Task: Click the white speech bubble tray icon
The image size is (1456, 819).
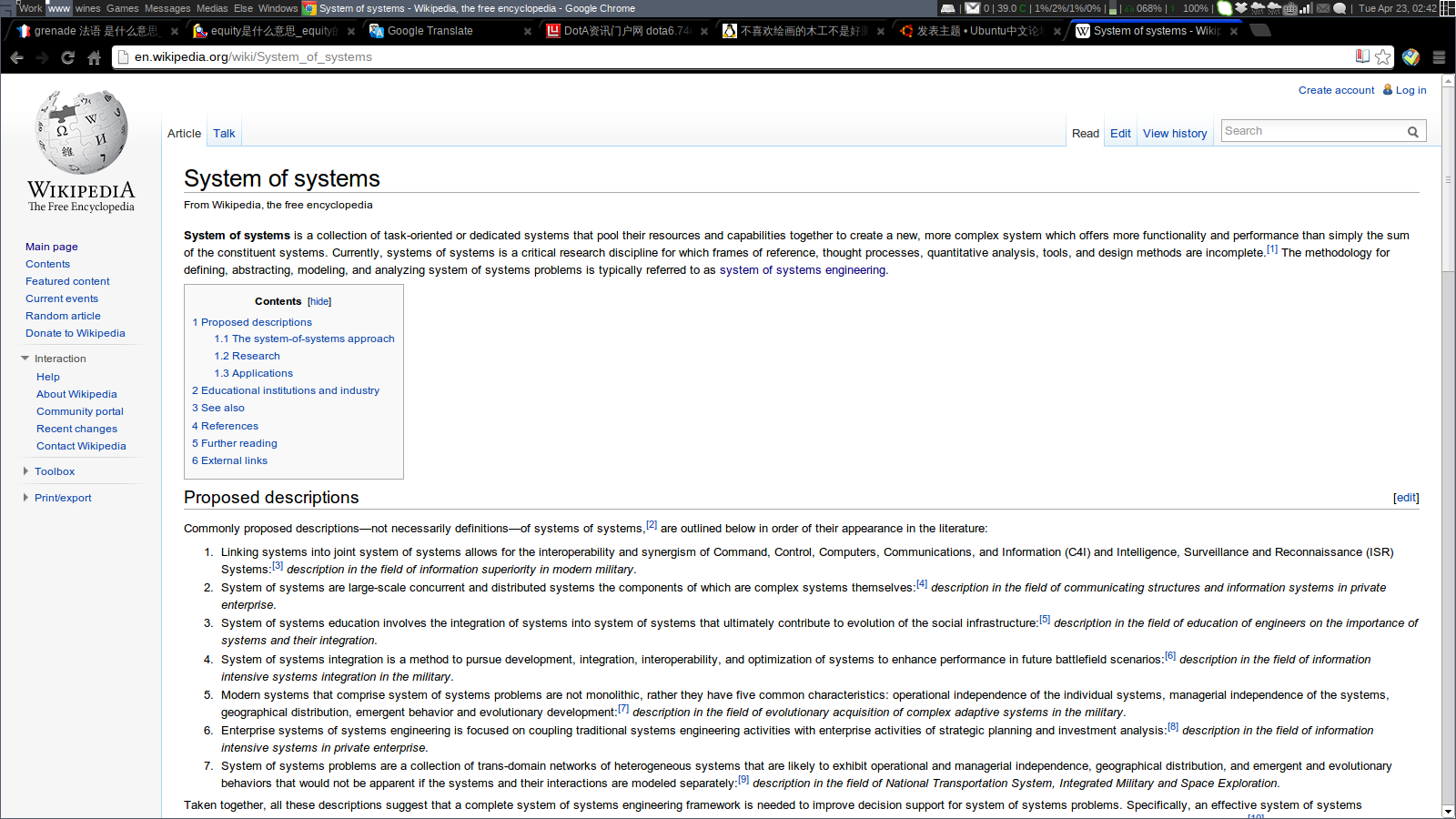Action: click(1340, 8)
